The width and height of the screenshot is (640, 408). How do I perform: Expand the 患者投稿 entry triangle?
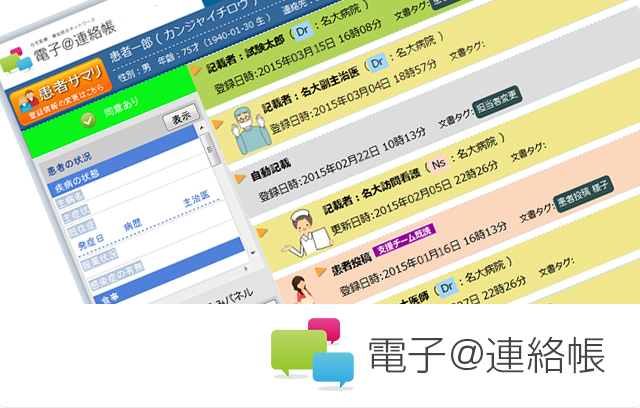pyautogui.click(x=320, y=271)
